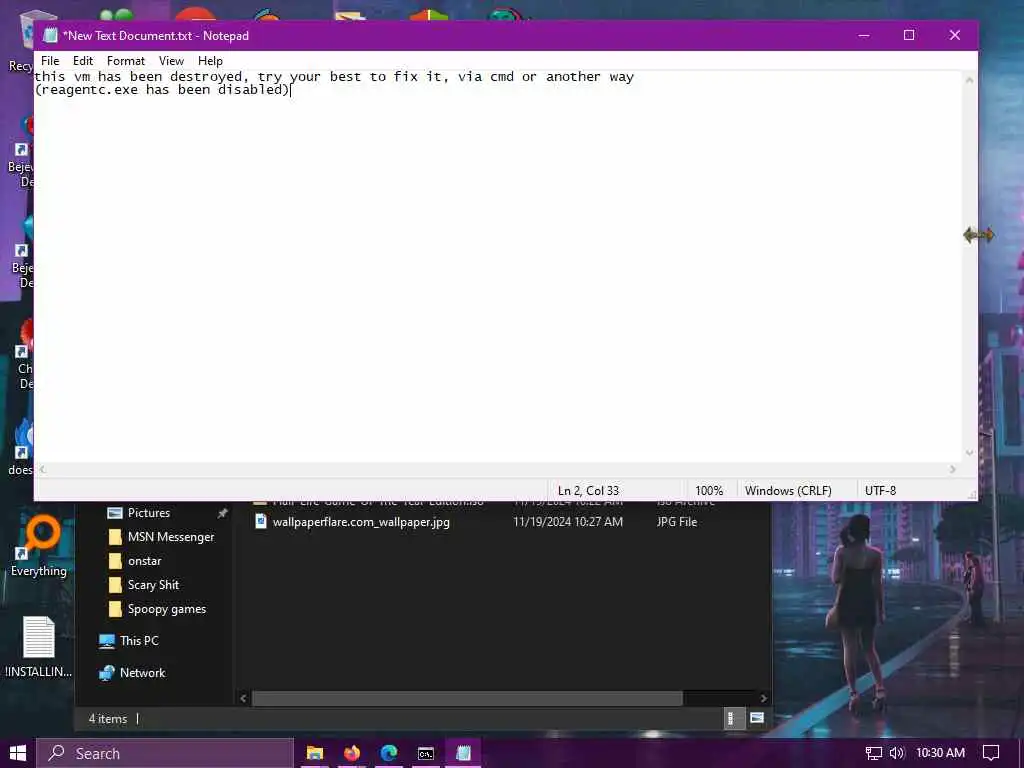Open the Format menu in Notepad
Screen dimensions: 1024x768
(125, 61)
